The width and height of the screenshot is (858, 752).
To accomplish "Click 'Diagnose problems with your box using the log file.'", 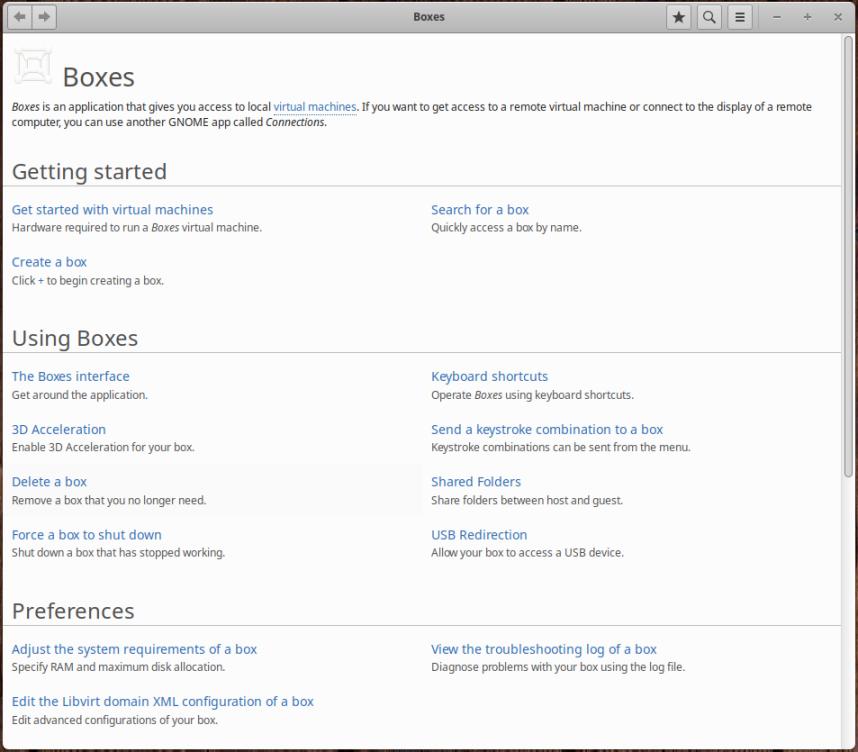I will coord(558,667).
